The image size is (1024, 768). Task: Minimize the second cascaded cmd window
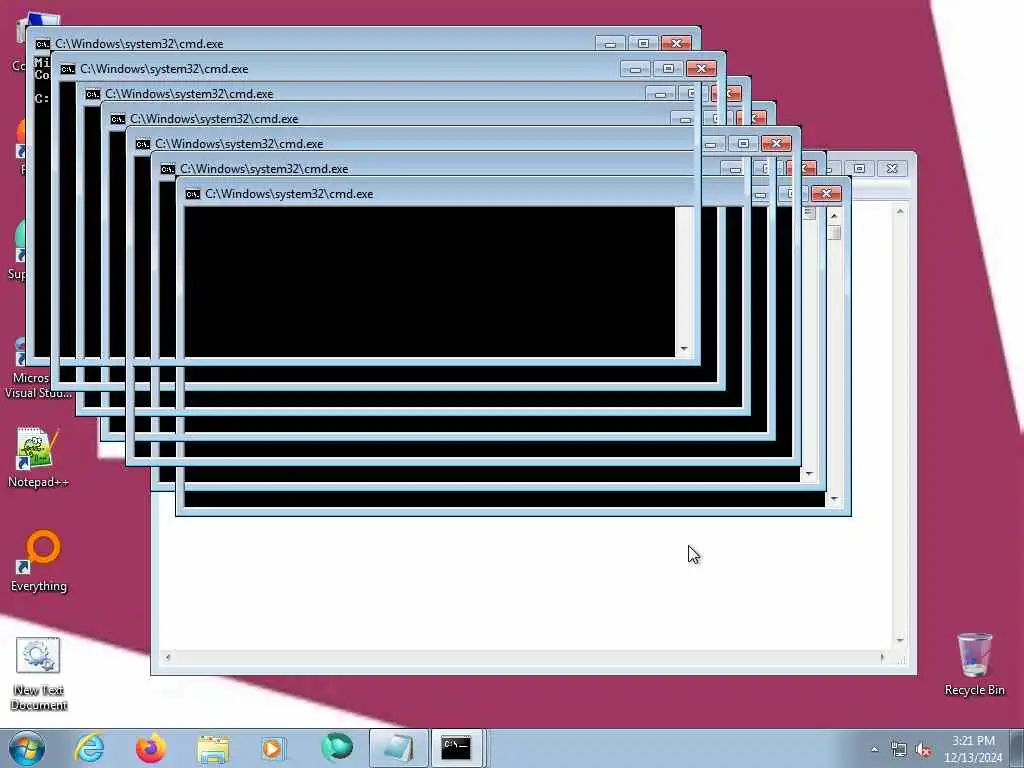[x=635, y=69]
